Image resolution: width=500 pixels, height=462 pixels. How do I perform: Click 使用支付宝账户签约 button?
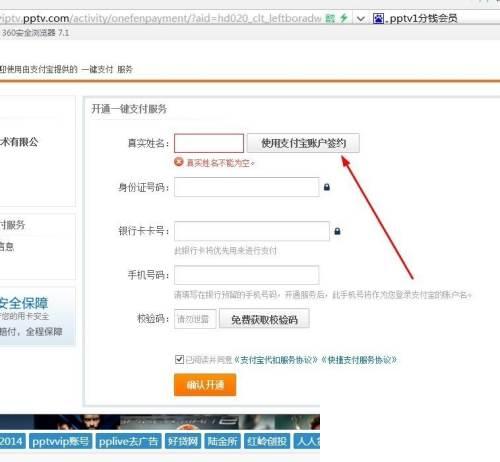click(303, 143)
